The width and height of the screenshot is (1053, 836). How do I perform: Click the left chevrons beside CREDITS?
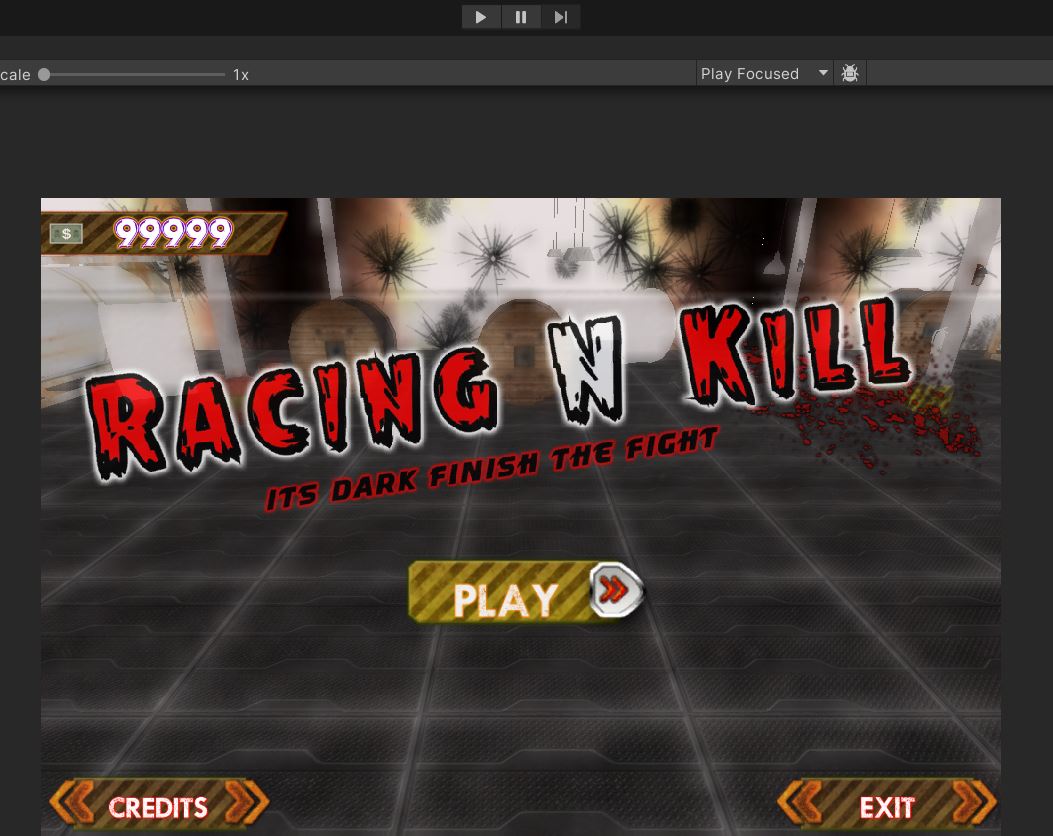[x=74, y=803]
